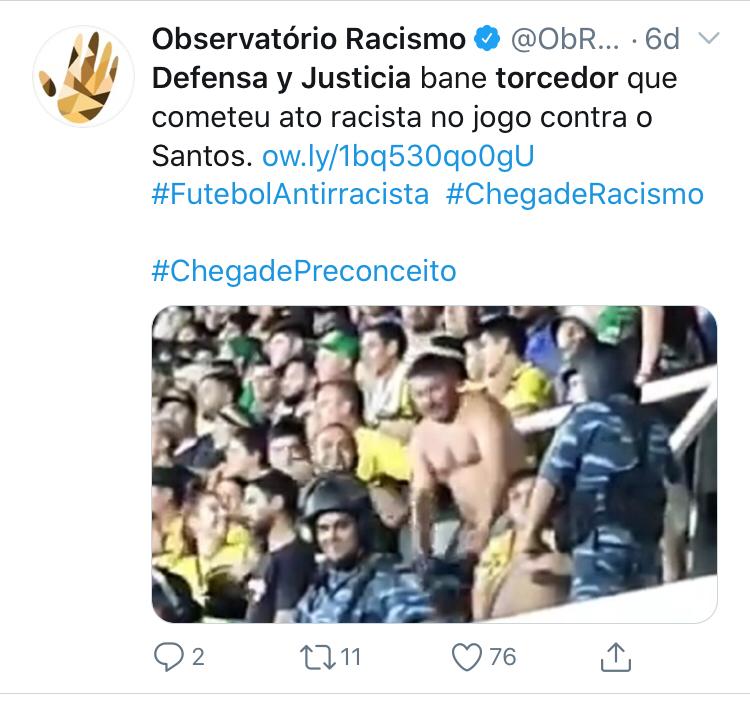The width and height of the screenshot is (750, 701).
Task: Click the reply count 2
Action: coord(198,657)
